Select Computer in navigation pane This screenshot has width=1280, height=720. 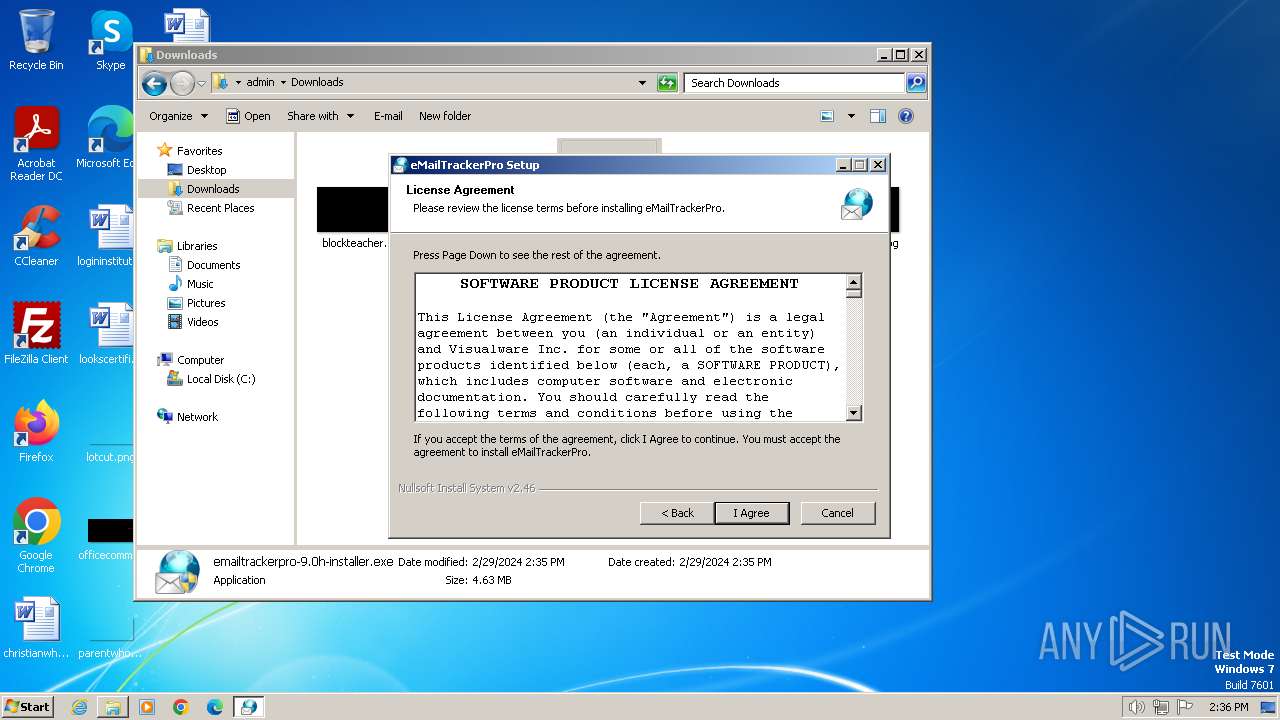tap(200, 360)
